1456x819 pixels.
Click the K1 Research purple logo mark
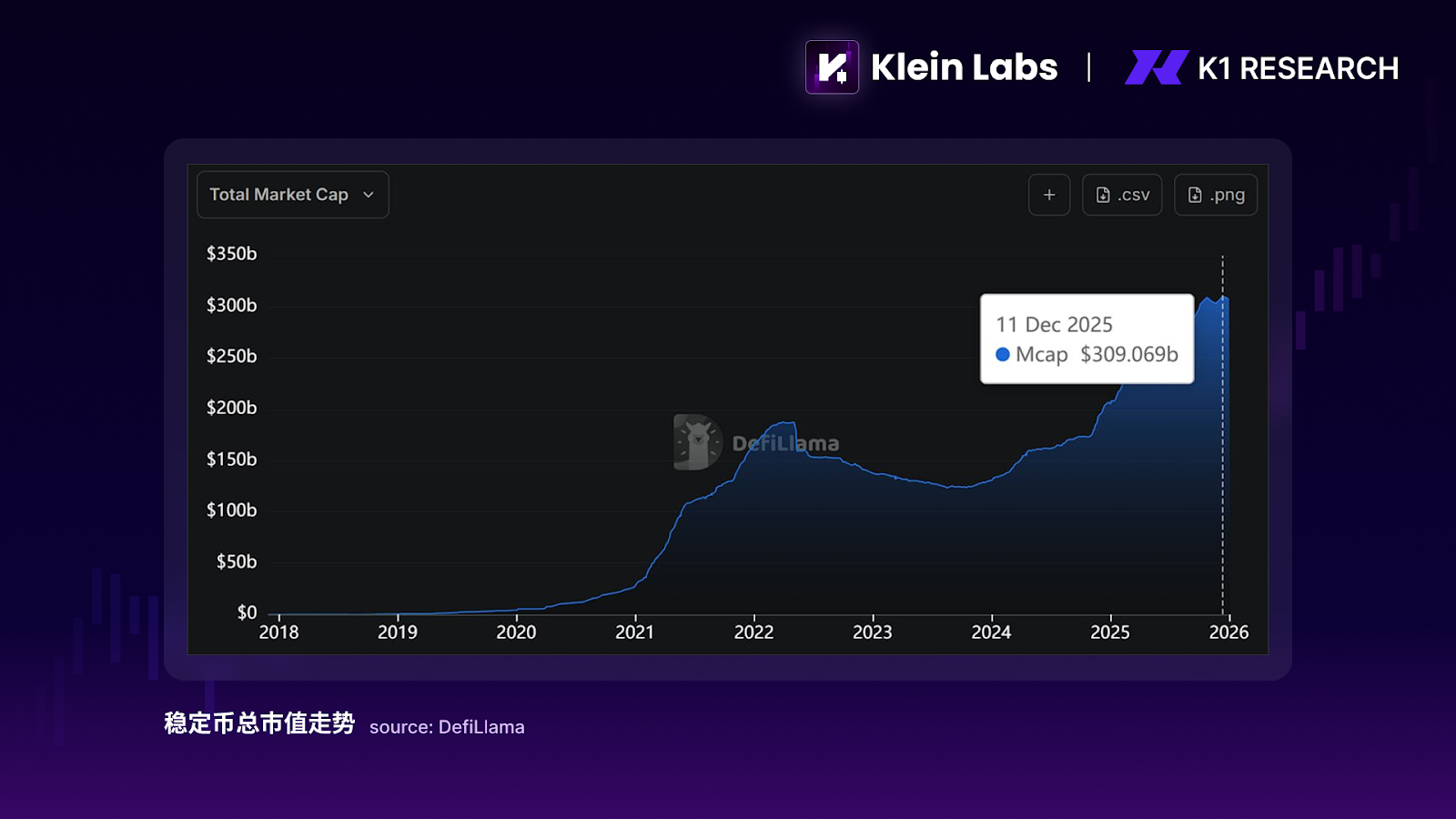pyautogui.click(x=1156, y=67)
